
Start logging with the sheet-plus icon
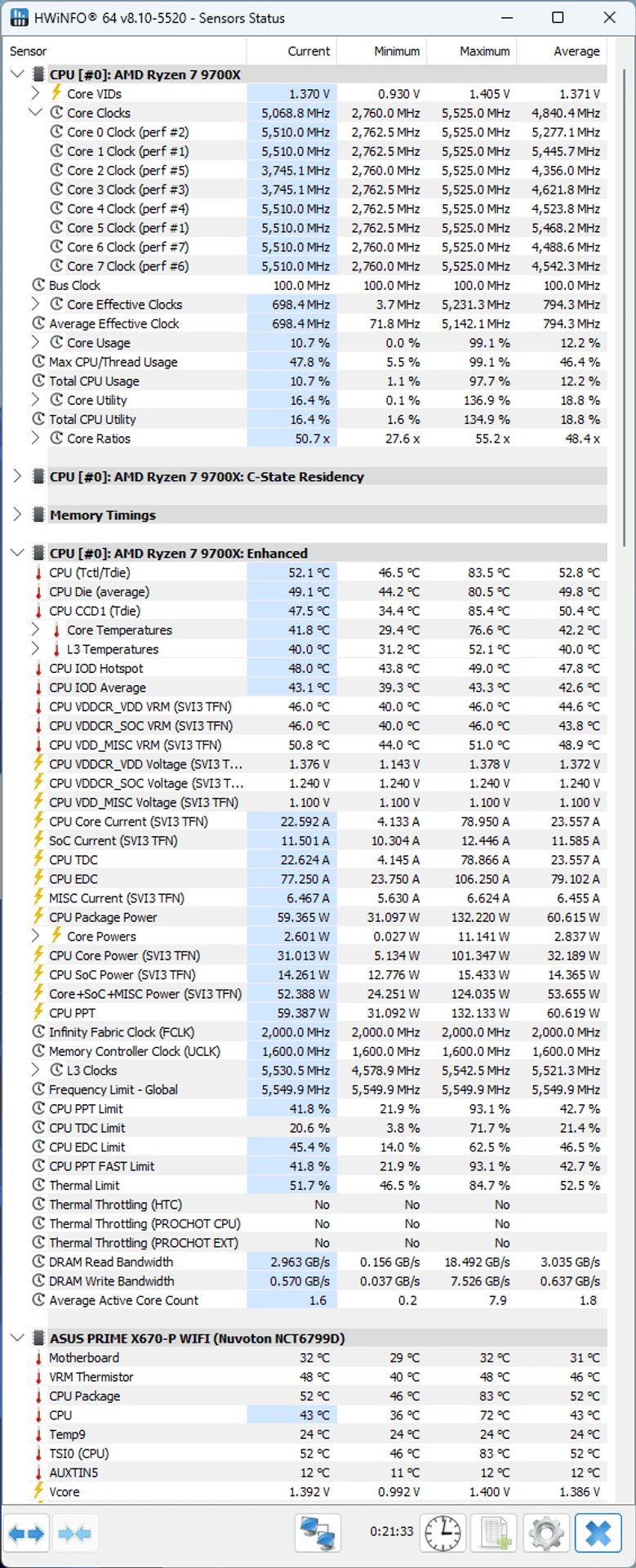pyautogui.click(x=495, y=1533)
